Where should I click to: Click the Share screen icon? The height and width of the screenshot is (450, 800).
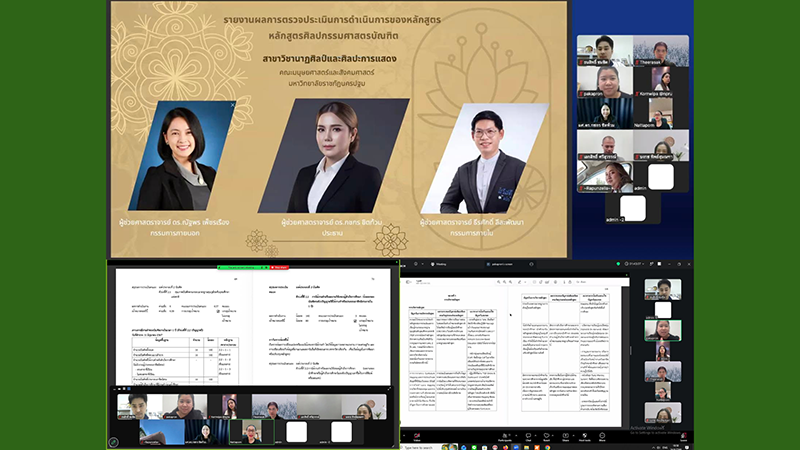(x=565, y=436)
